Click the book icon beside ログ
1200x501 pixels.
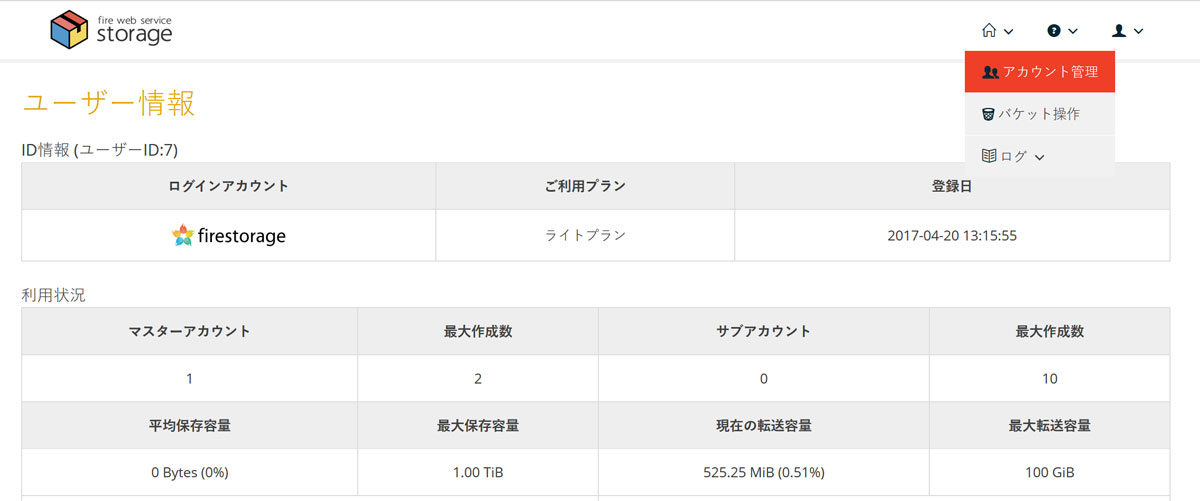(x=989, y=156)
